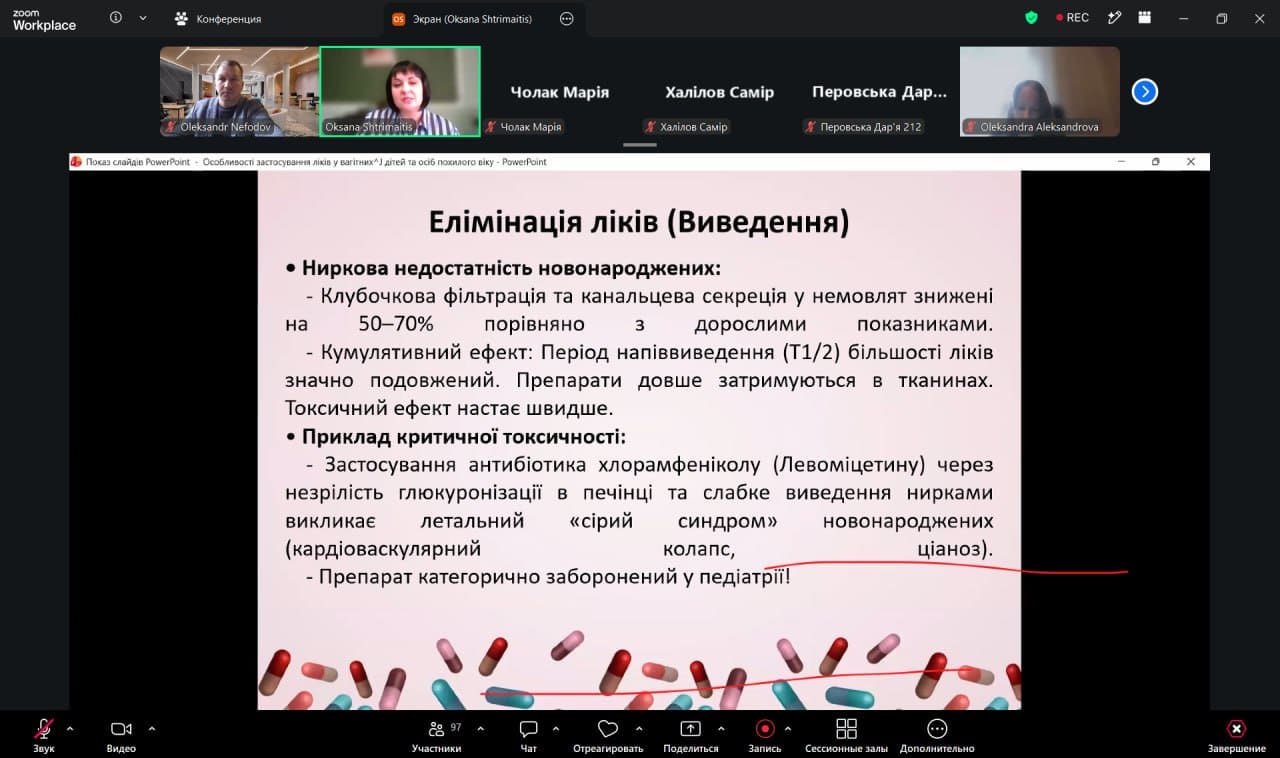
Task: Select Oksana Shtrimaitis video thumbnail
Action: (400, 91)
